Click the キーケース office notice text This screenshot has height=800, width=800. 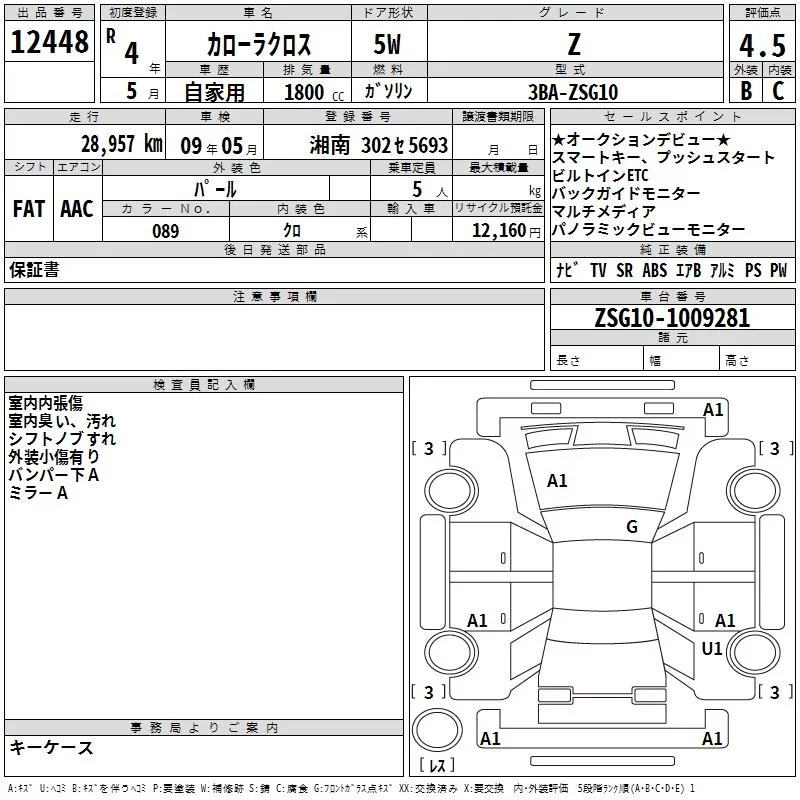pos(51,748)
